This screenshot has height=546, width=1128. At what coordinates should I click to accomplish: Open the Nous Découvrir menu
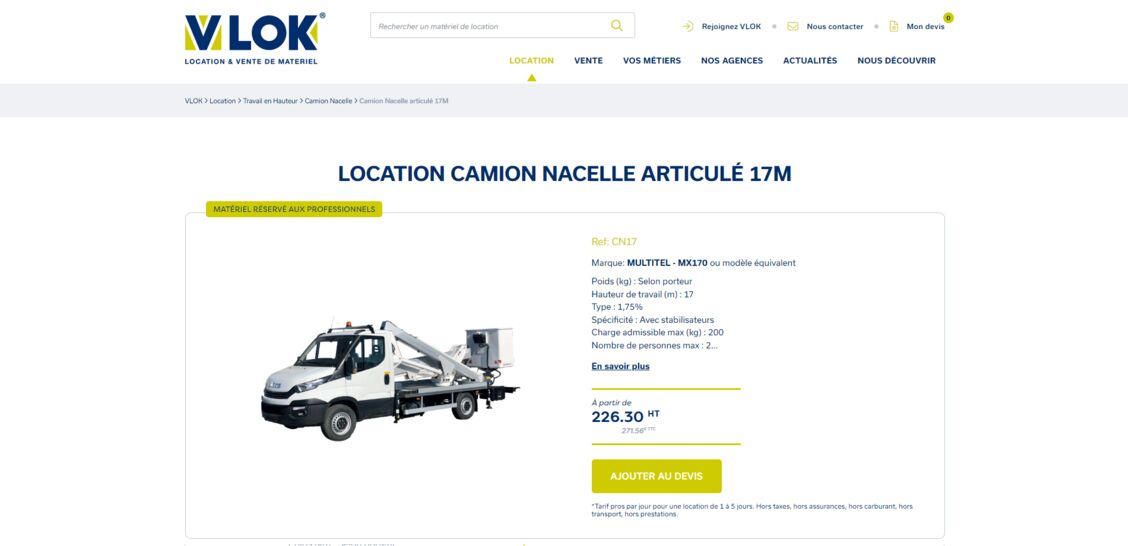(896, 60)
